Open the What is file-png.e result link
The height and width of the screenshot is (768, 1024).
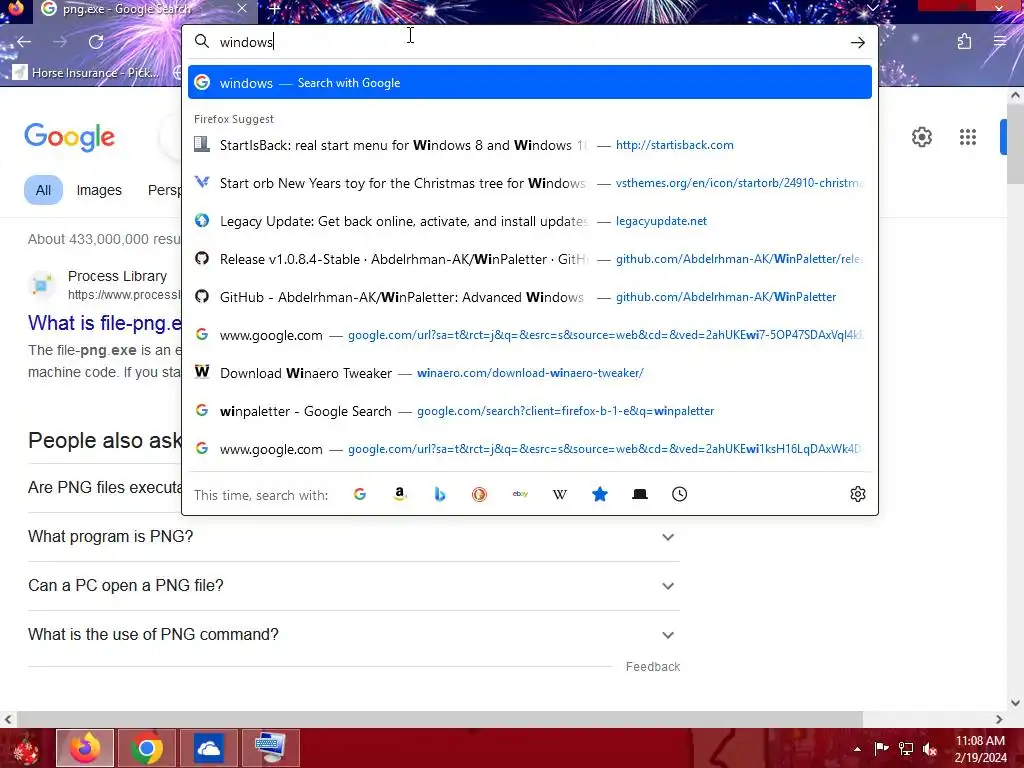(x=104, y=323)
